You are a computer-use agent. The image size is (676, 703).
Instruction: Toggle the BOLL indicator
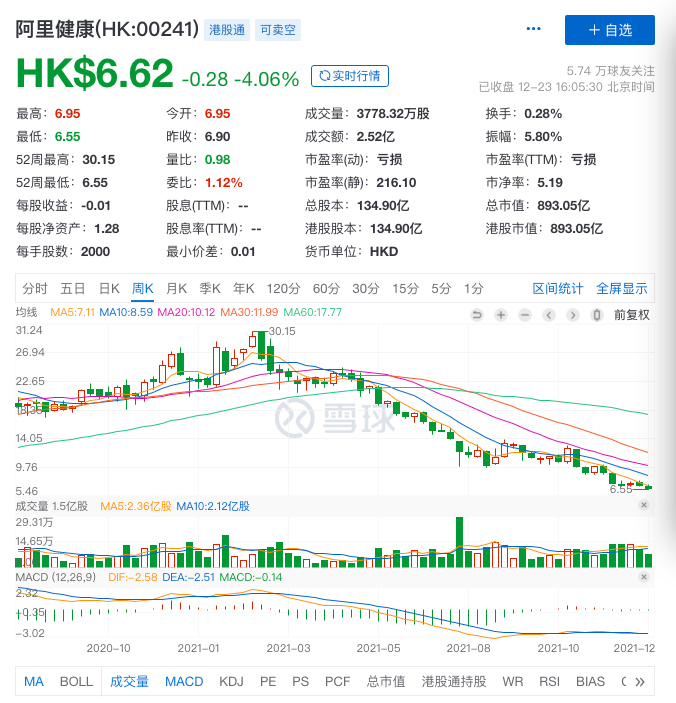click(76, 681)
